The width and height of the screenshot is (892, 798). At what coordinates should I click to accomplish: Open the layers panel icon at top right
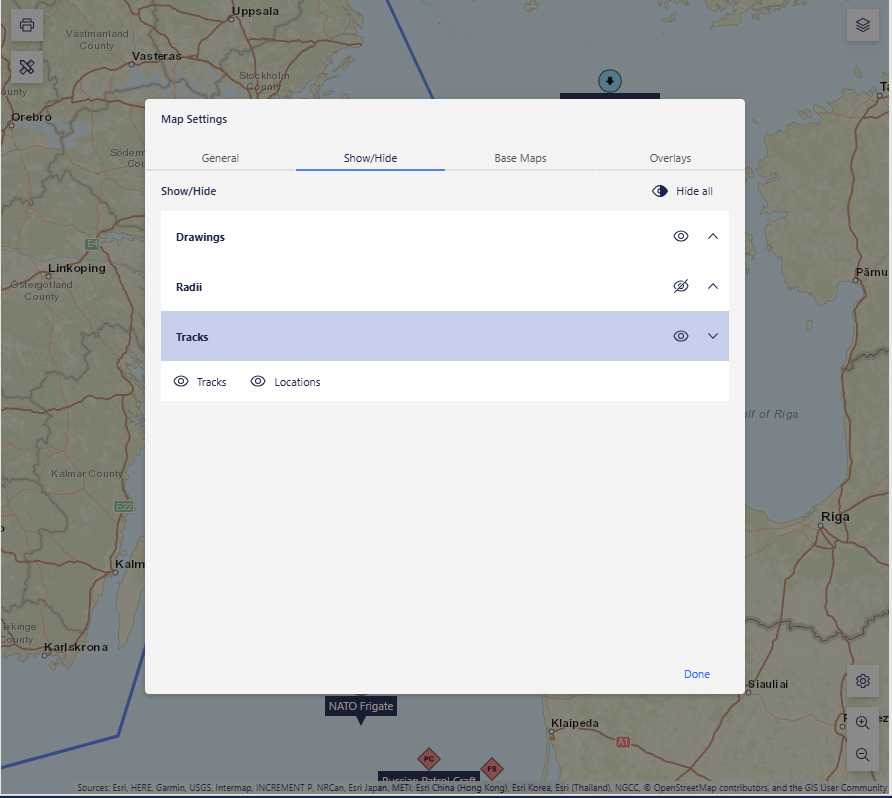(x=862, y=25)
